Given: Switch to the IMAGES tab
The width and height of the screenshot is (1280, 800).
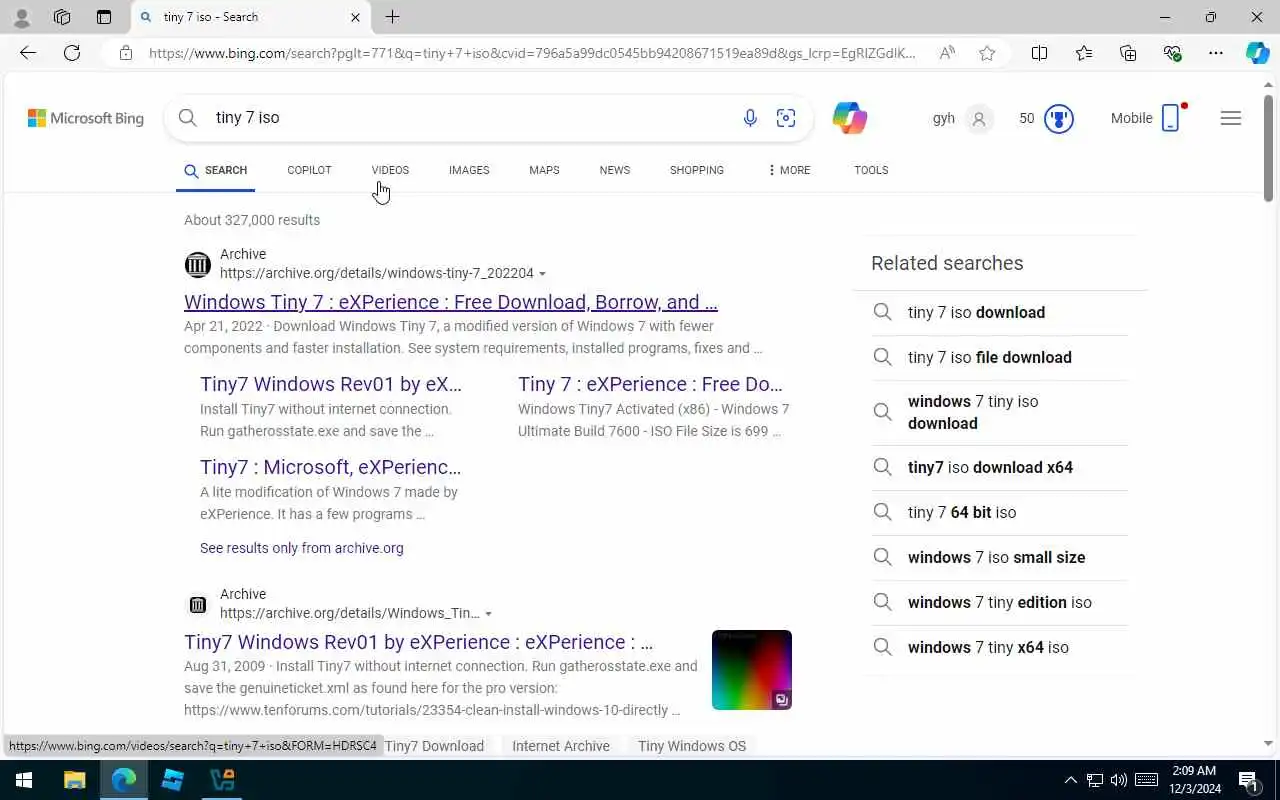Looking at the screenshot, I should pos(469,170).
